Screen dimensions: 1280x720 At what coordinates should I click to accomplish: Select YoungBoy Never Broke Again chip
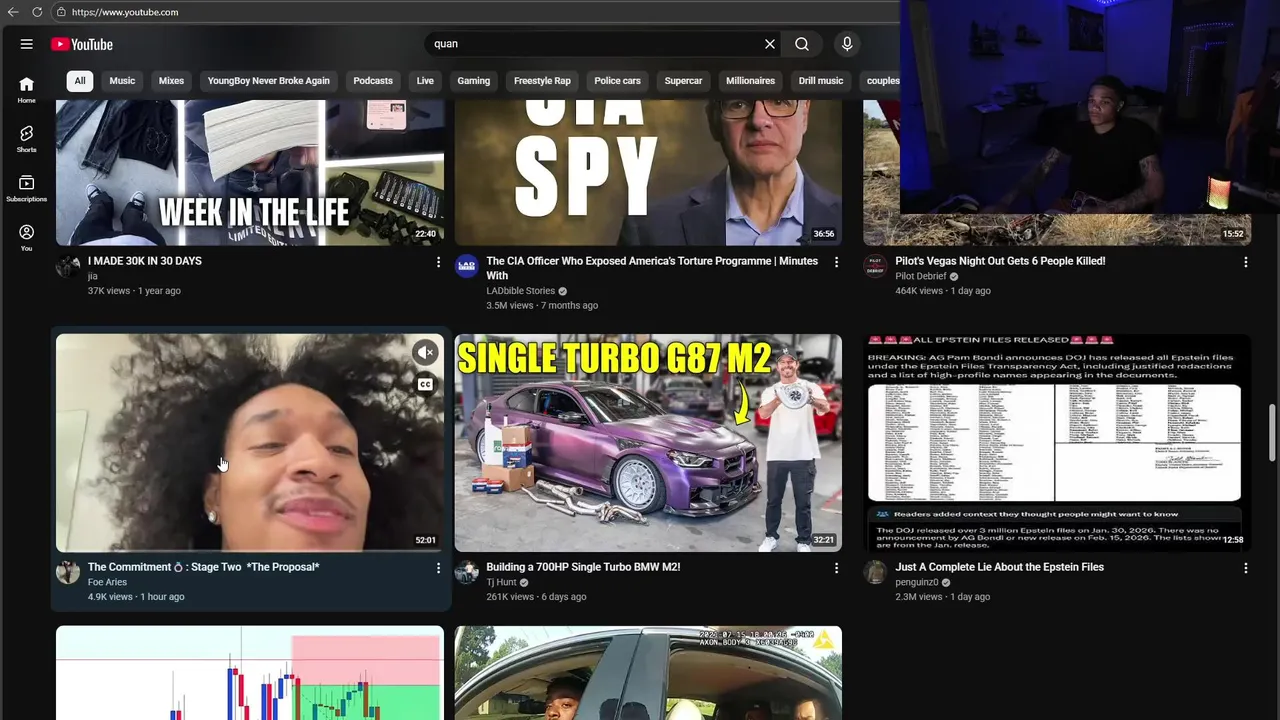click(x=269, y=81)
